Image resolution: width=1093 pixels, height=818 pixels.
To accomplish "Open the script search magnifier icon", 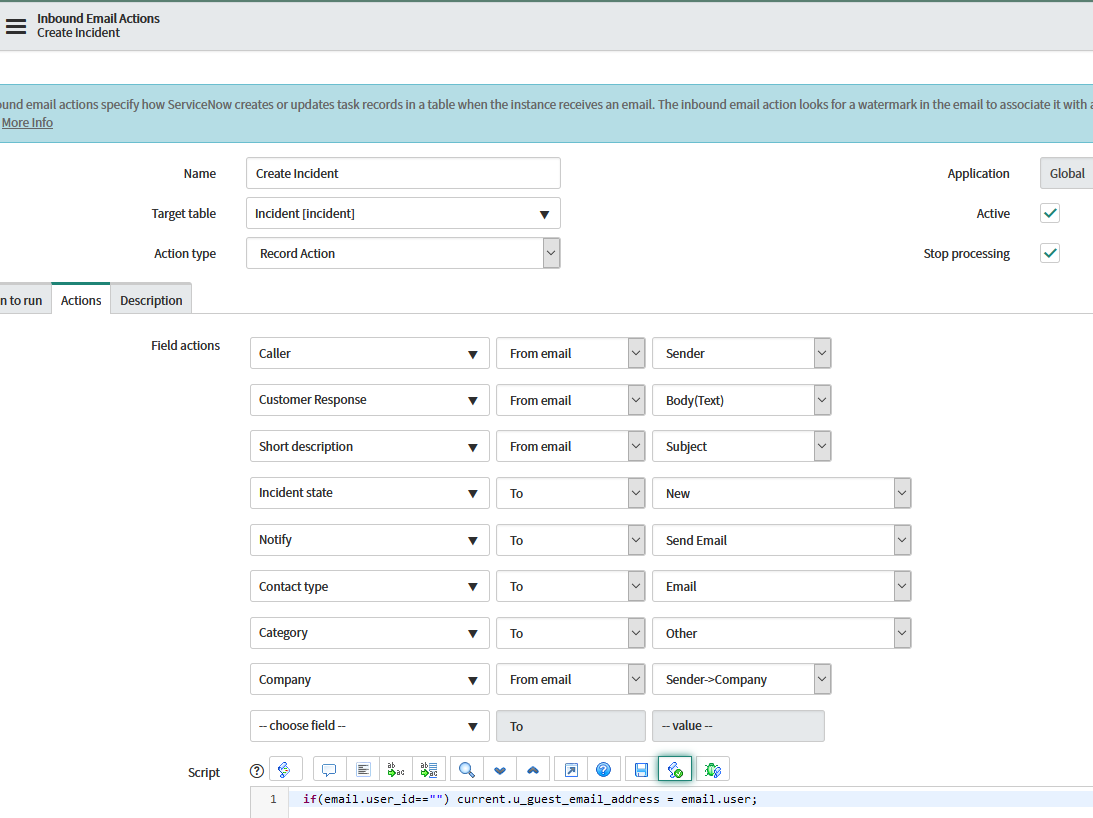I will click(466, 768).
